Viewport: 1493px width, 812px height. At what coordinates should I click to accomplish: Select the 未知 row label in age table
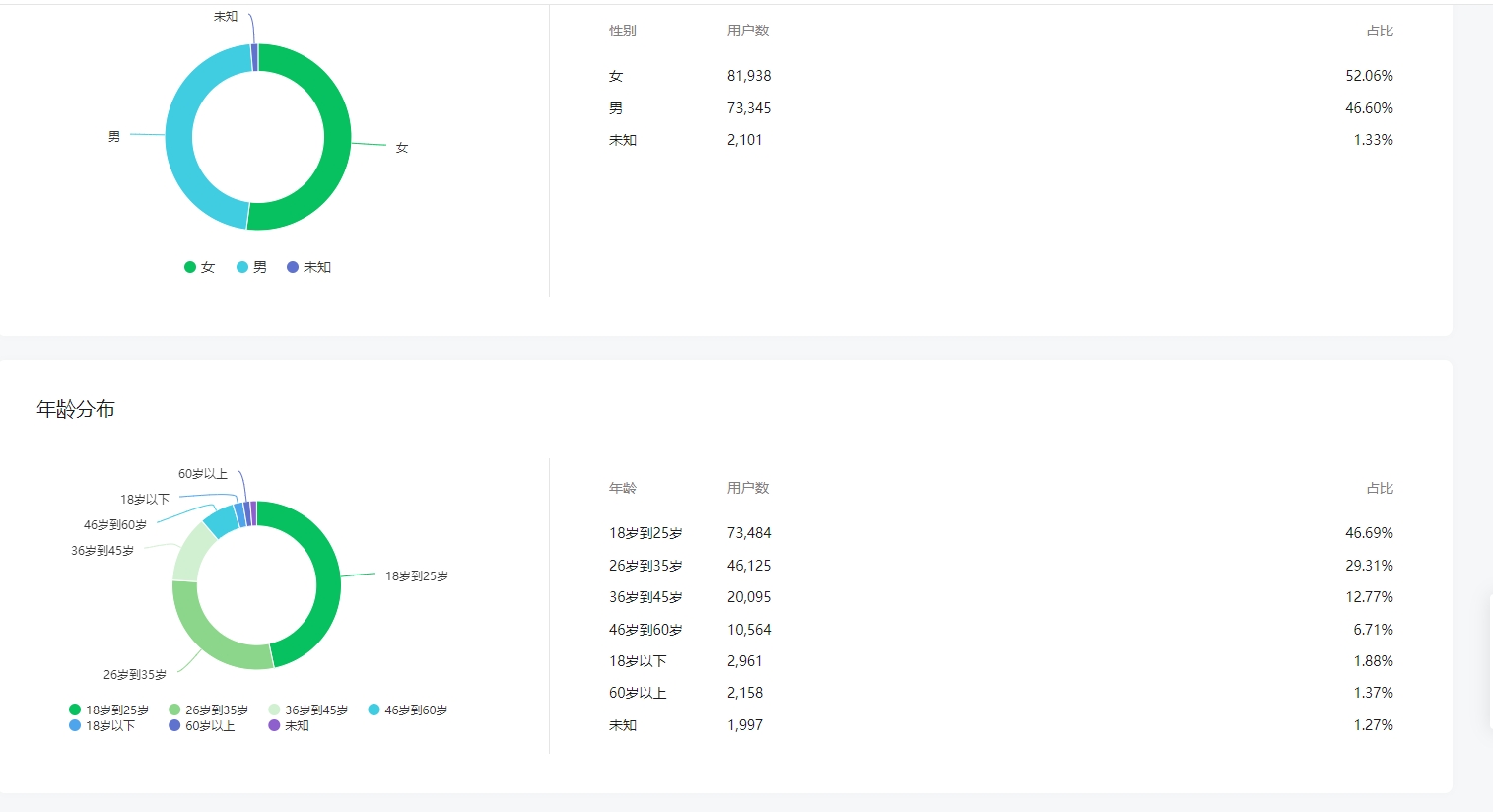(x=623, y=725)
